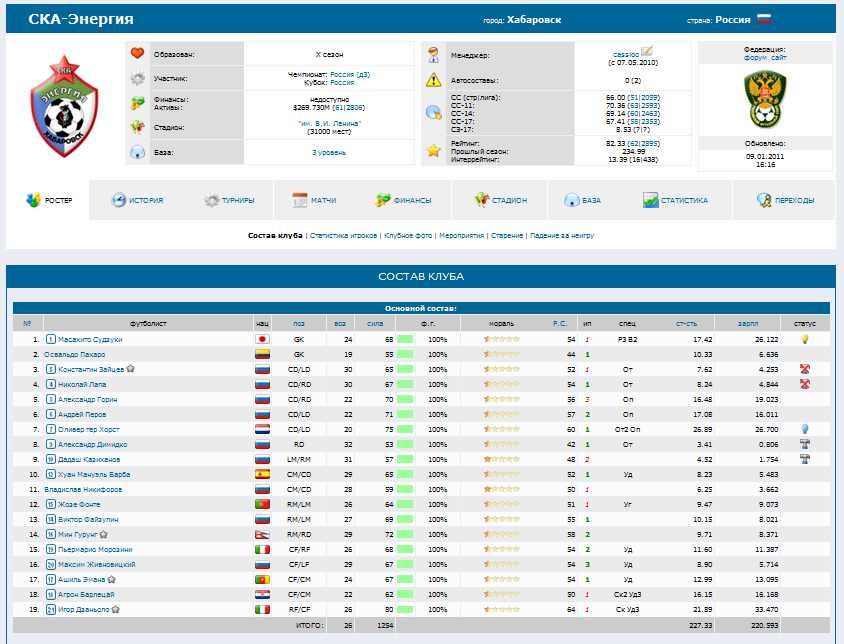The height and width of the screenshot is (644, 844).
Task: Click the yellow lightbulb status icon for Масахито Судзуки
Action: [804, 339]
